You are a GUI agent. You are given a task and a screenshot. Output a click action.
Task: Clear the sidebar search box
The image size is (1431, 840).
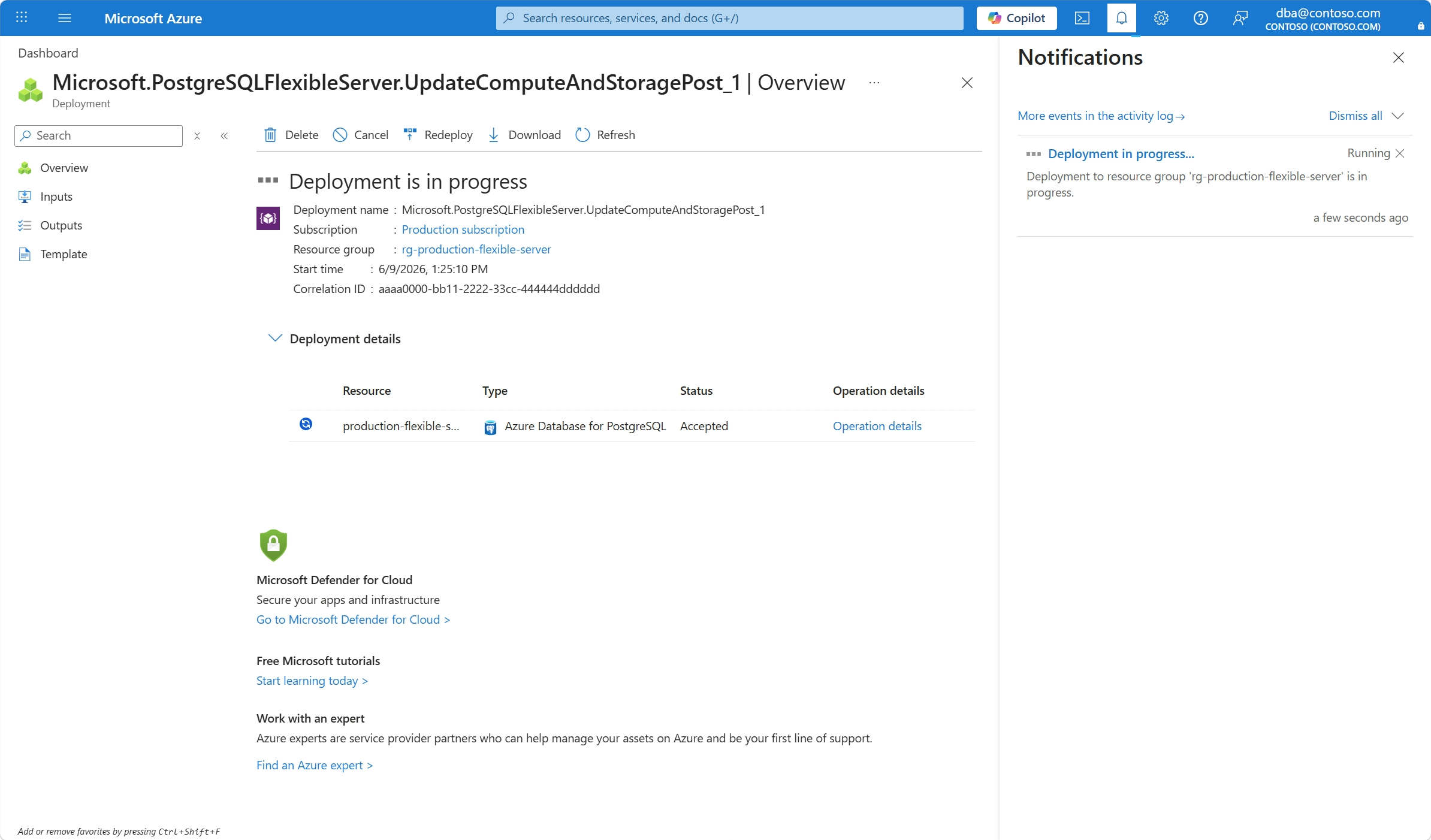click(197, 136)
